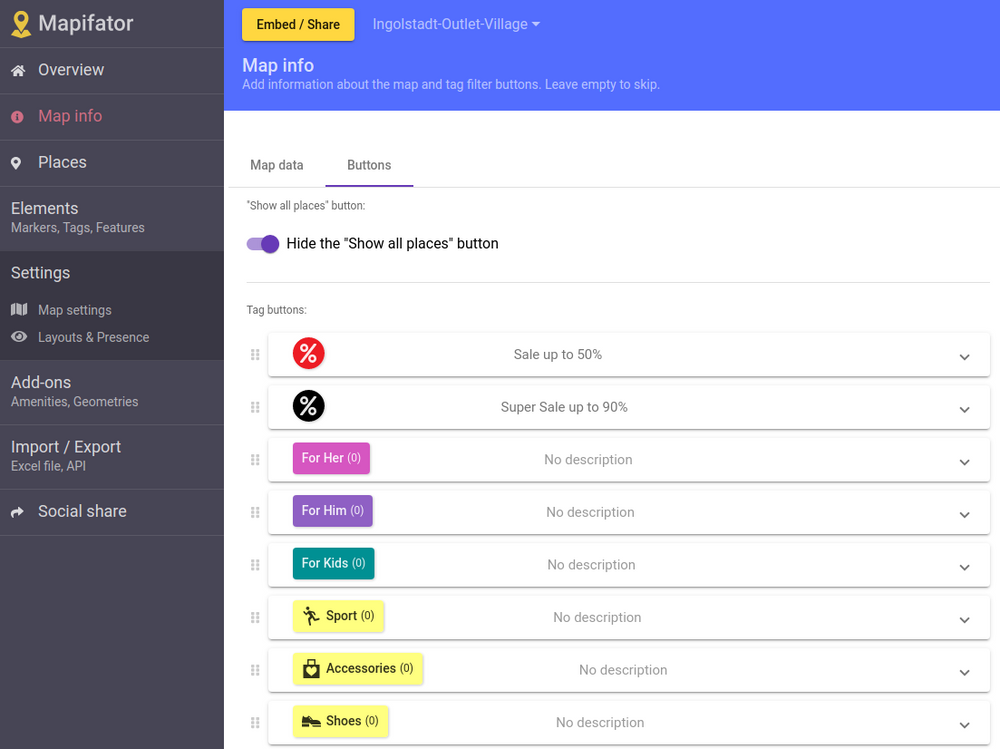Click the Embed / Share button
Screen dimensions: 1000x749
(297, 25)
